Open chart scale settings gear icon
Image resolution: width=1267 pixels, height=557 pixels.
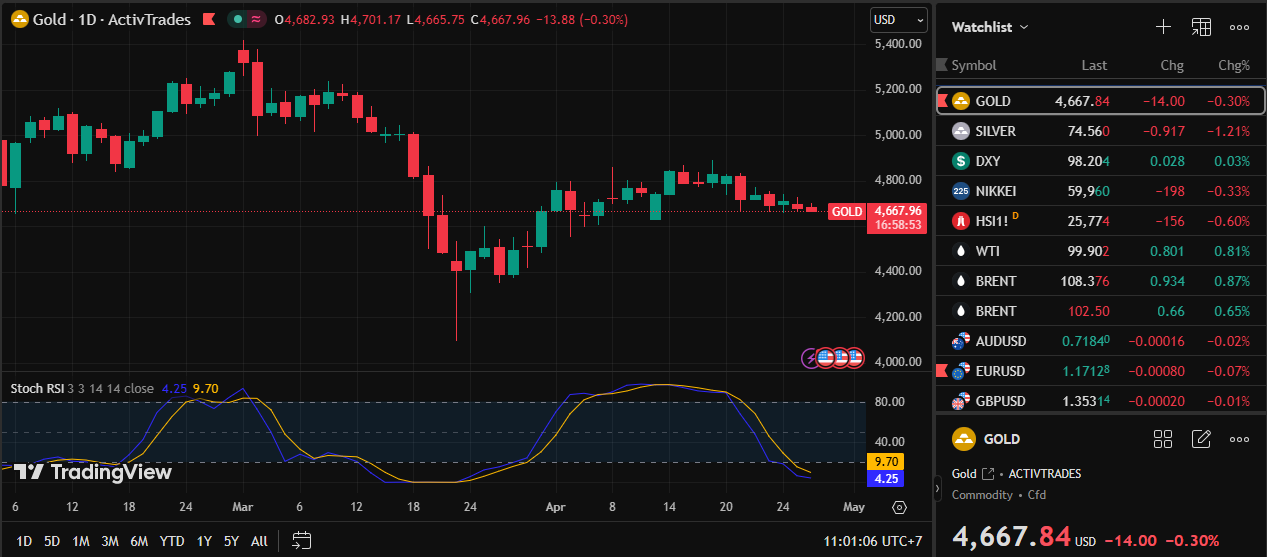coord(899,507)
